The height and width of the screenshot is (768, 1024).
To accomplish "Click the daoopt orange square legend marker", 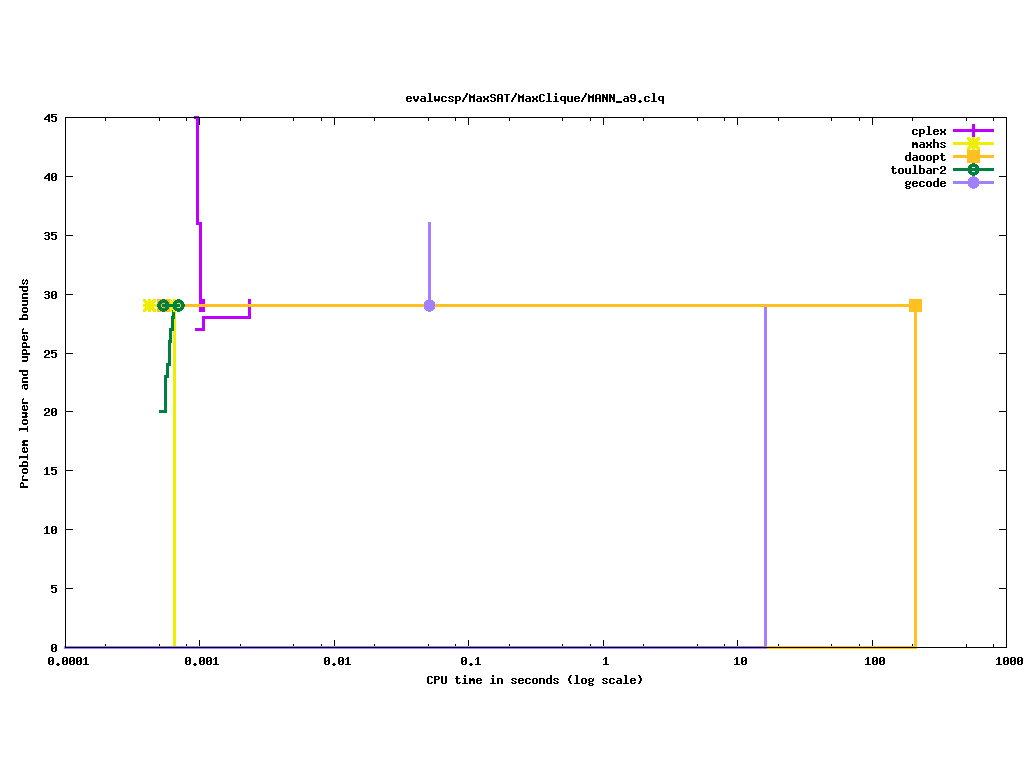I will click(972, 157).
